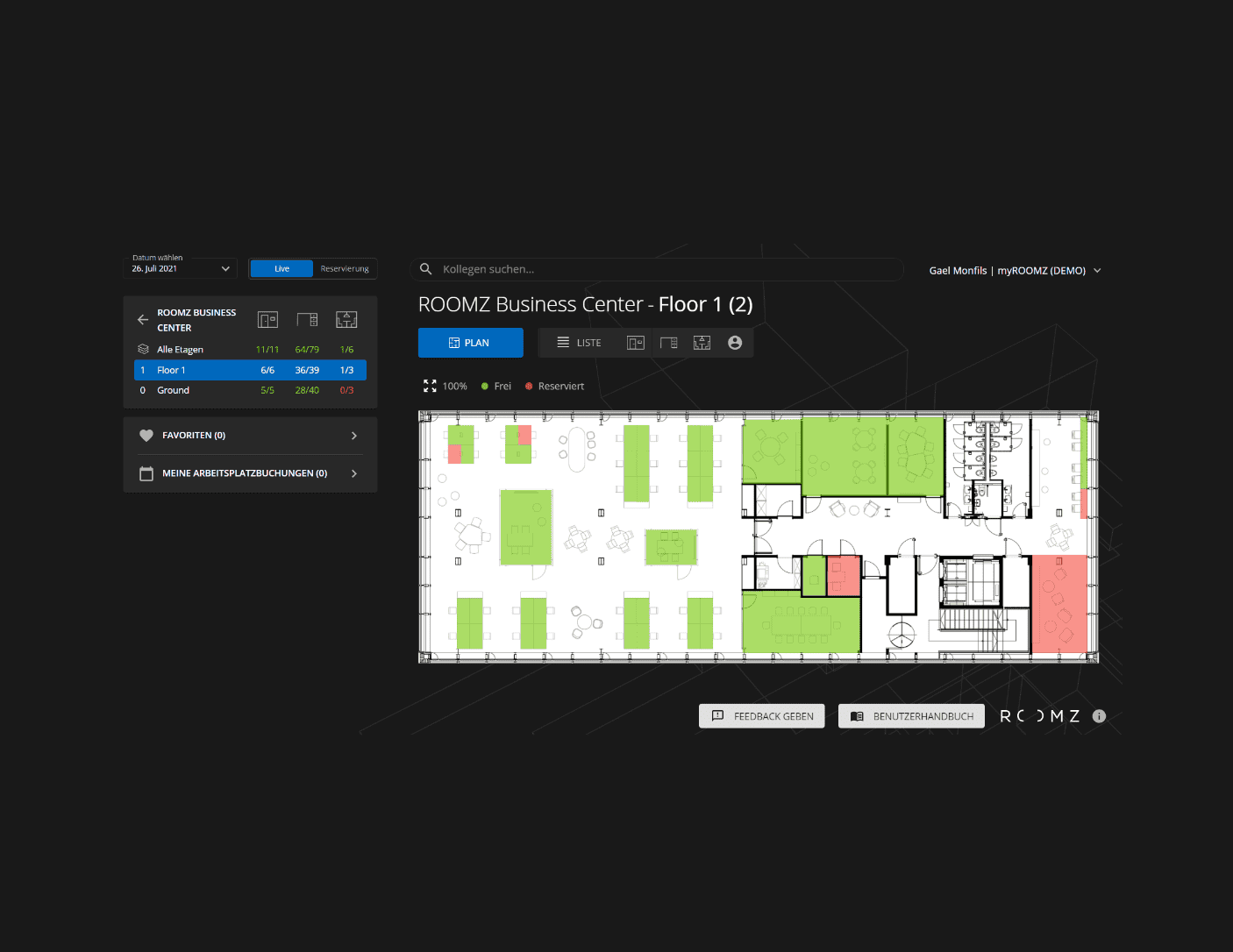The height and width of the screenshot is (952, 1233).
Task: Expand the Favoriten section
Action: point(251,436)
